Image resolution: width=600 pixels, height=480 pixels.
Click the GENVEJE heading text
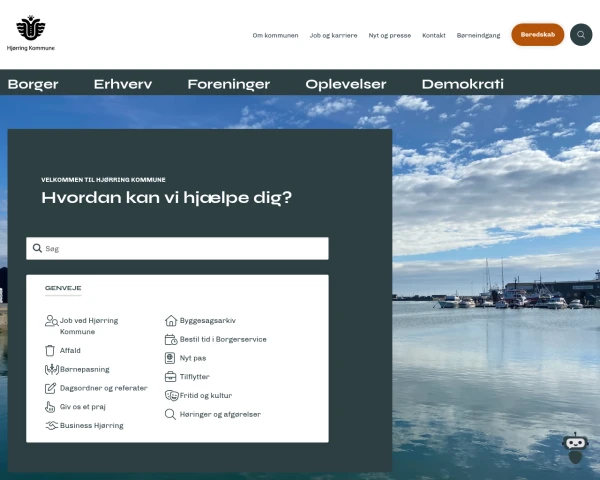pos(63,288)
